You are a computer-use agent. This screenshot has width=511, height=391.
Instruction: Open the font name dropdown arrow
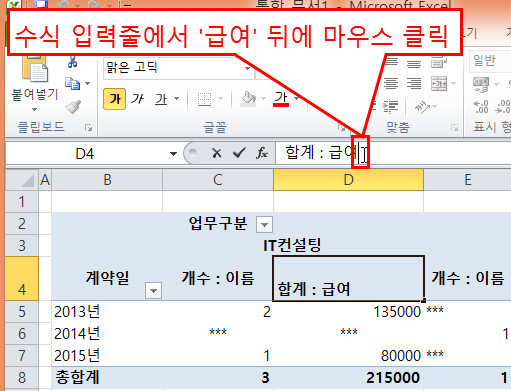[247, 68]
